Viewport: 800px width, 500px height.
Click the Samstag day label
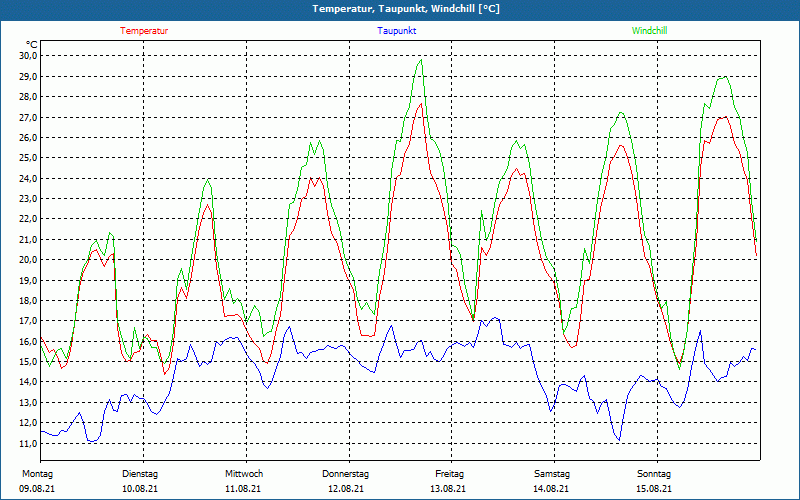[552, 474]
